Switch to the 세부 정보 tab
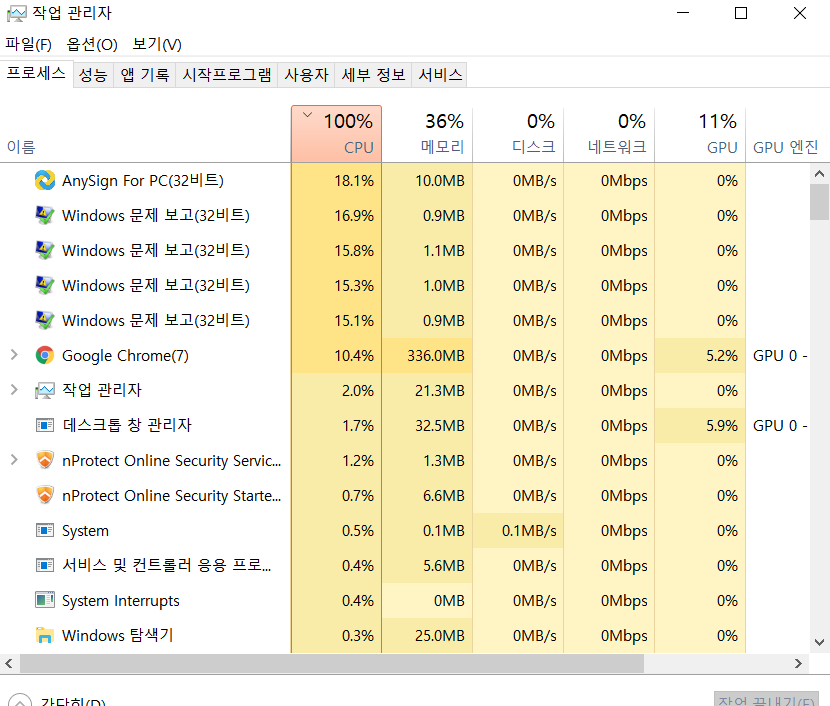 click(373, 75)
